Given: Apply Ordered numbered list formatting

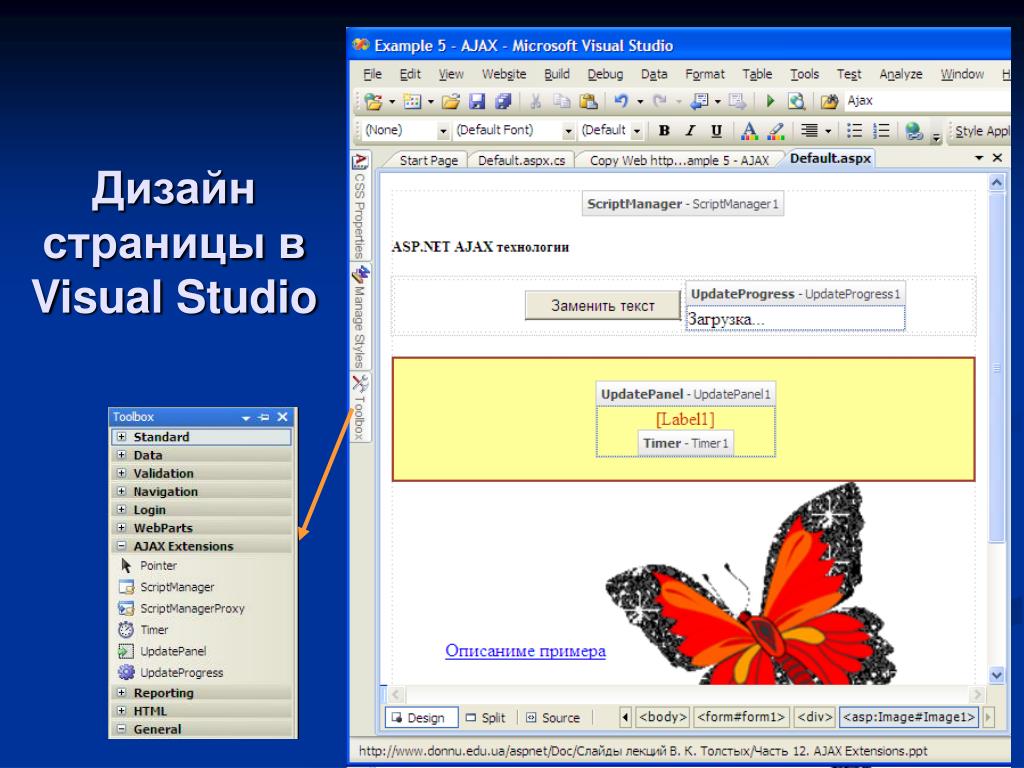Looking at the screenshot, I should tap(881, 131).
